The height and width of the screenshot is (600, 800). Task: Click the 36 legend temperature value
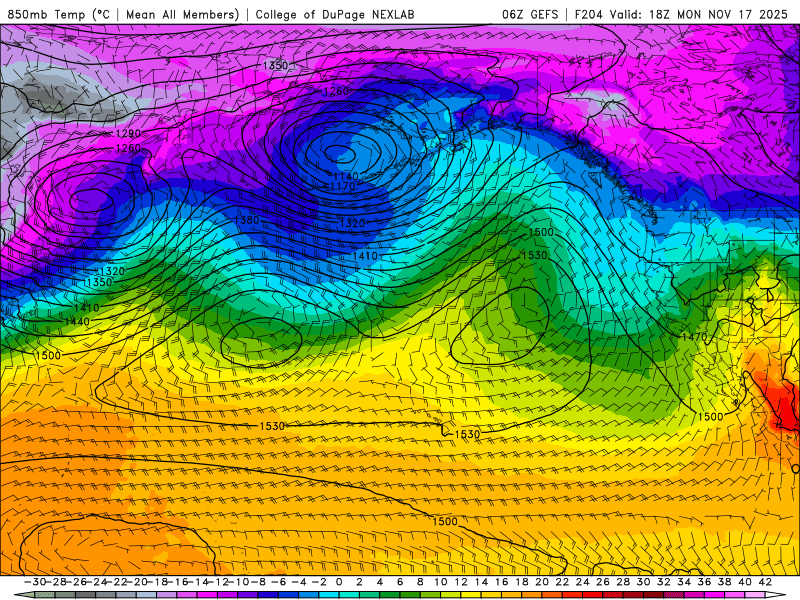705,582
